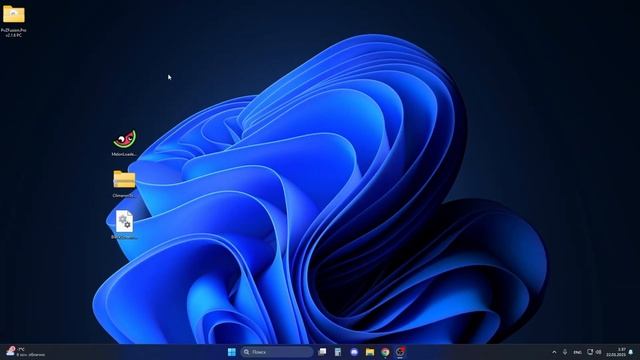
Task: Open File Explorer from the taskbar
Action: point(370,352)
